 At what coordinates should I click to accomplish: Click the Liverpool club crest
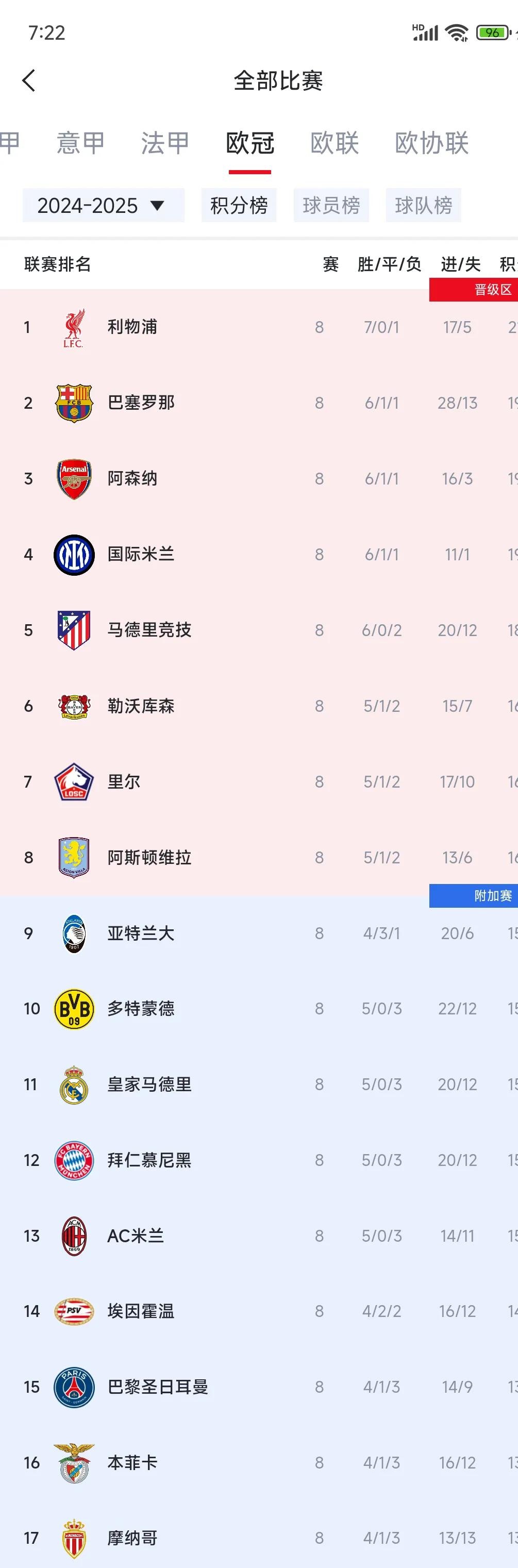click(73, 327)
